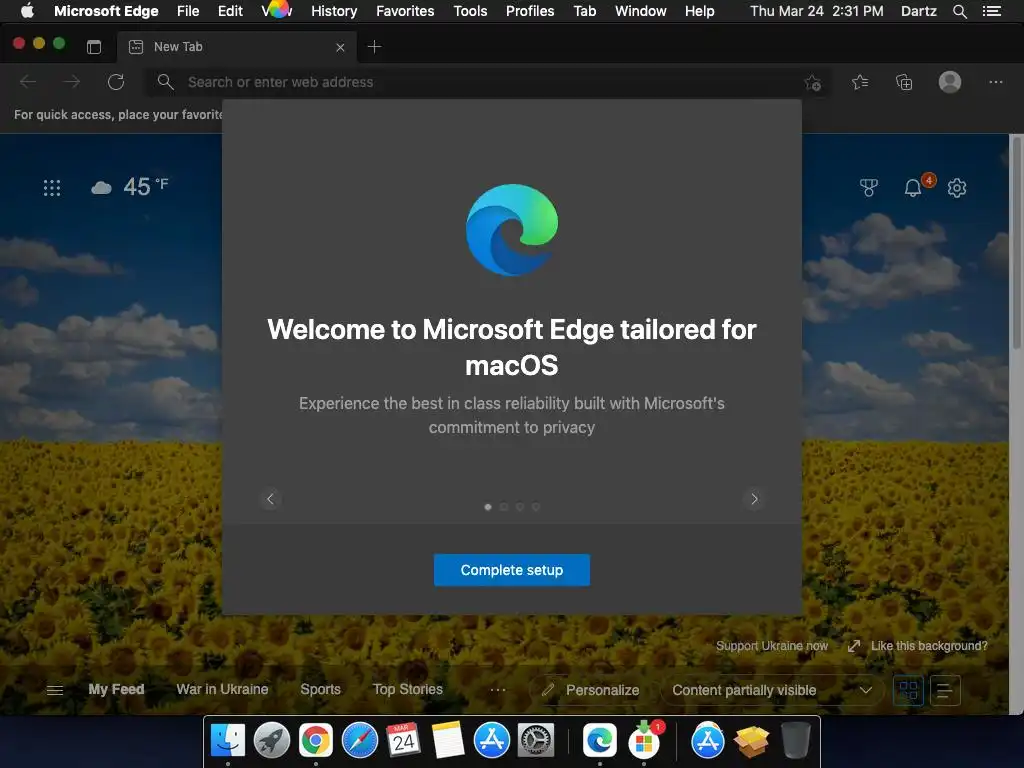Open Microsoft AutoUpdate icon in the Dock

click(x=645, y=740)
